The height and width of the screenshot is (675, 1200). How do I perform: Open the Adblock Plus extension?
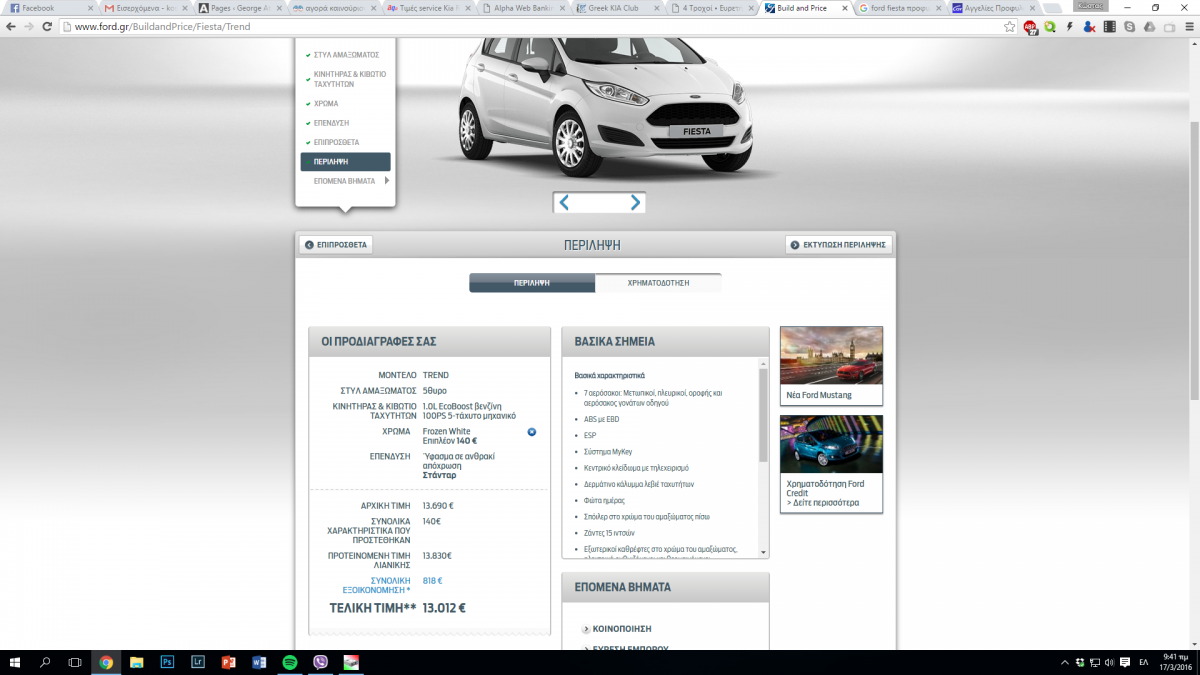pos(1031,27)
